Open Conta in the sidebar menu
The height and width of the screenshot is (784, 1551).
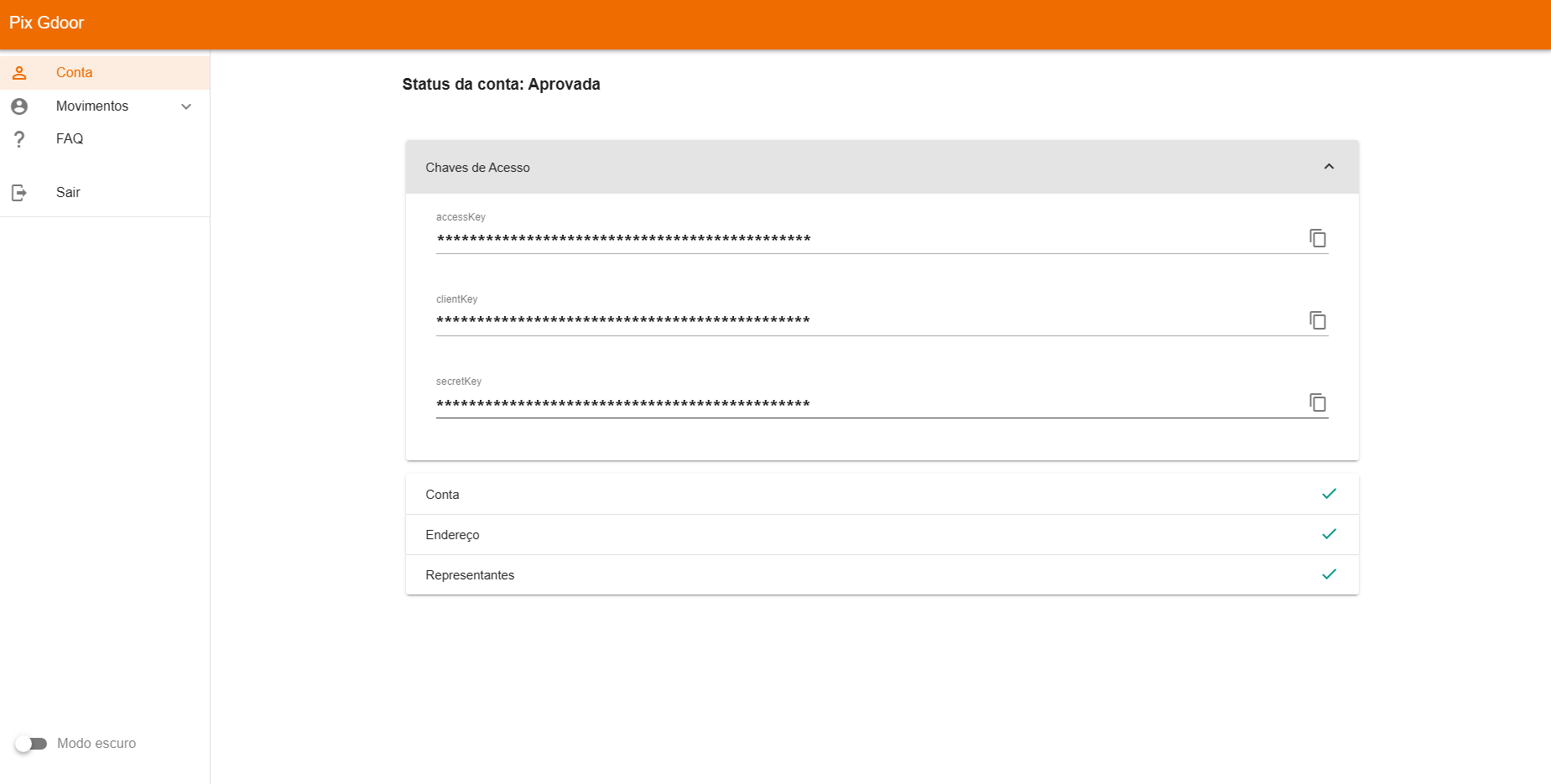point(105,73)
